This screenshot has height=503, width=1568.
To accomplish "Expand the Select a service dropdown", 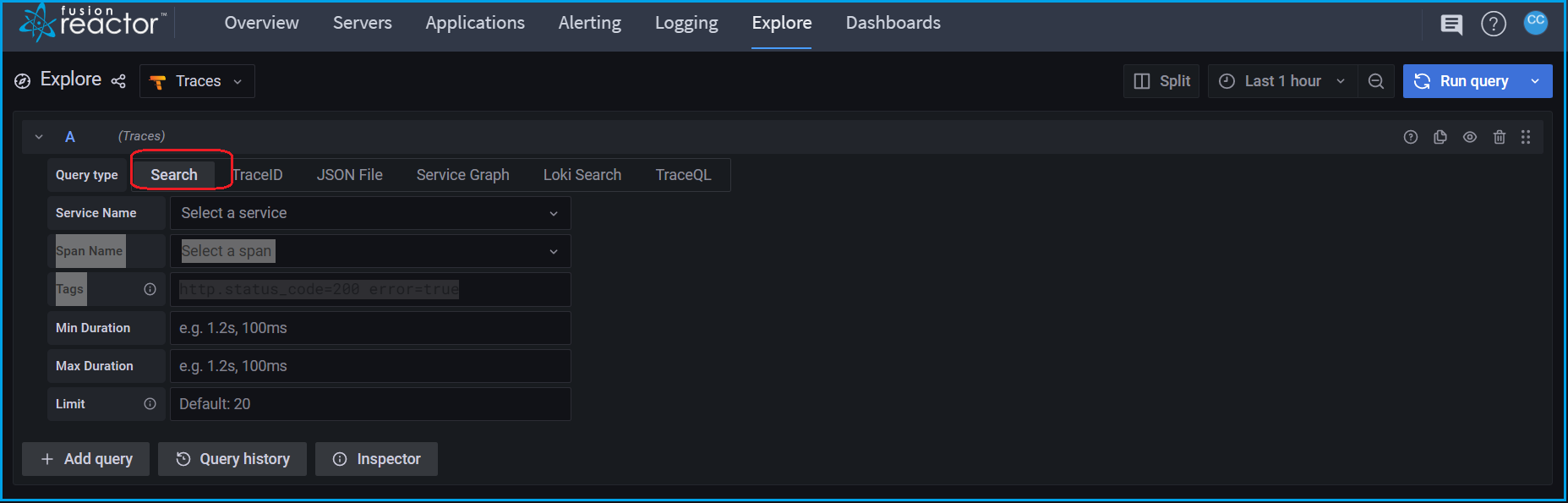I will [370, 213].
